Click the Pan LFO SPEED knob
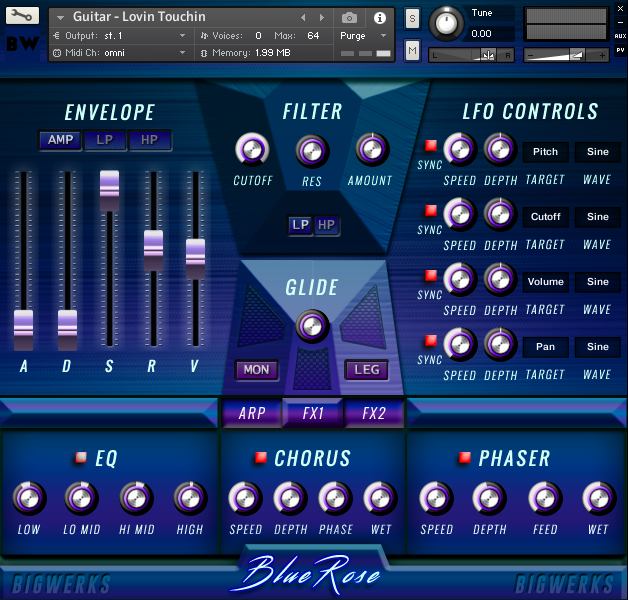628x600 pixels. pos(460,344)
